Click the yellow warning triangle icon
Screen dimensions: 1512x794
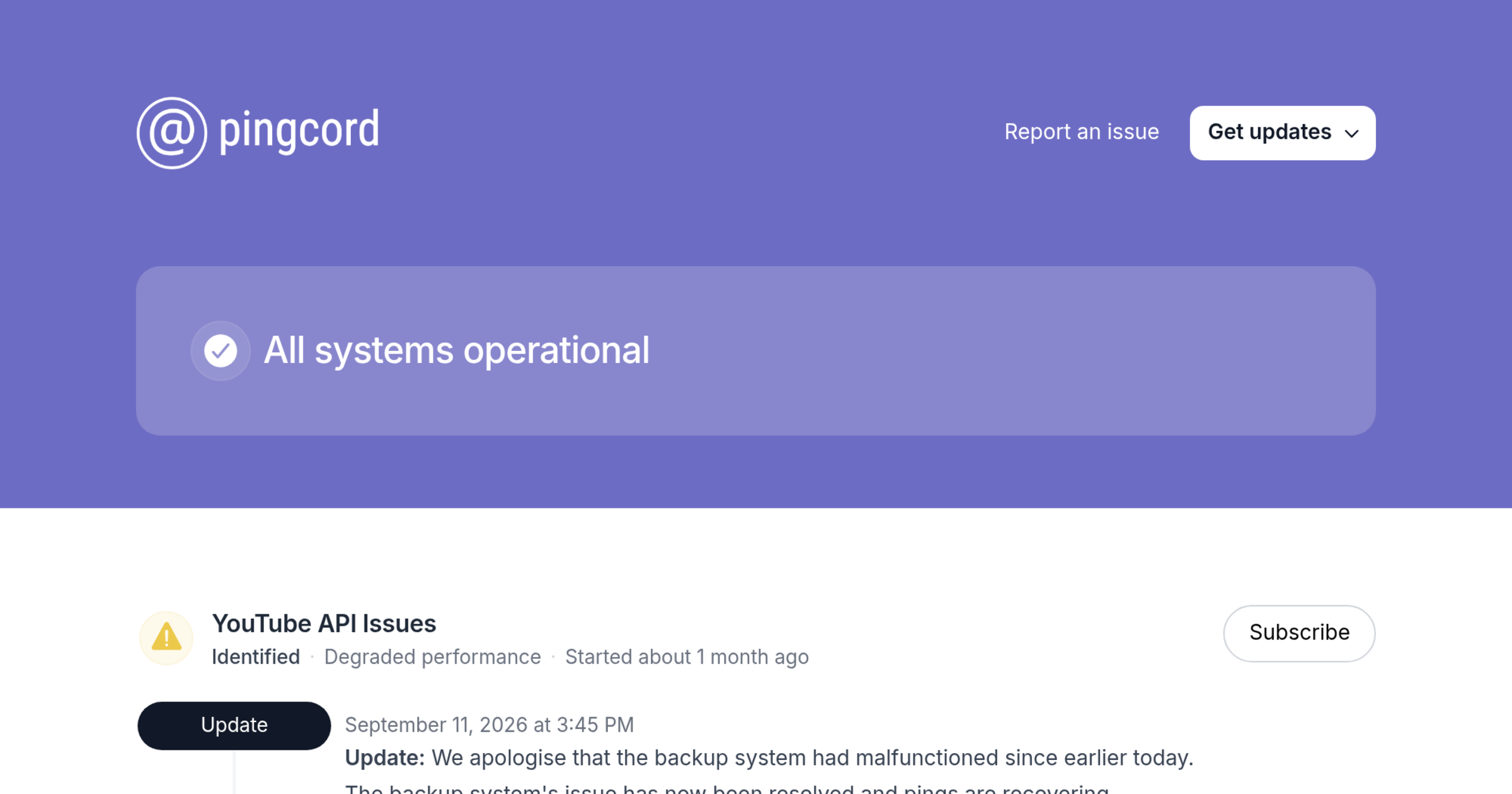[x=166, y=637]
